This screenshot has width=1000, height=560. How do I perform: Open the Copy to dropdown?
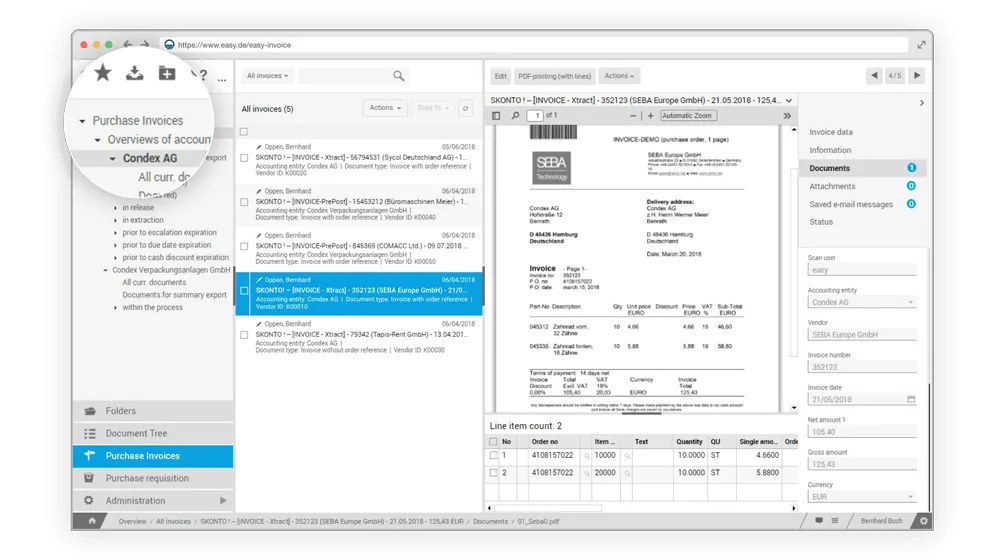[433, 108]
